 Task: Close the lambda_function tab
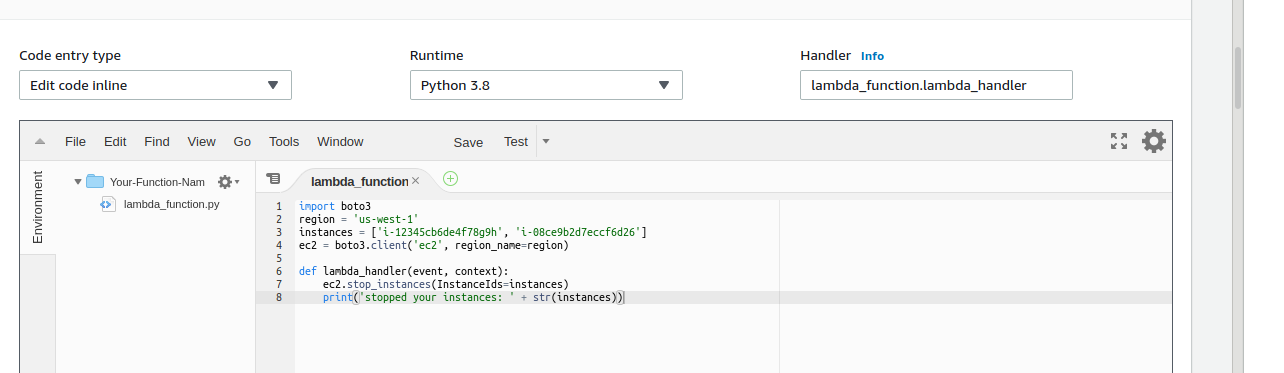click(415, 181)
